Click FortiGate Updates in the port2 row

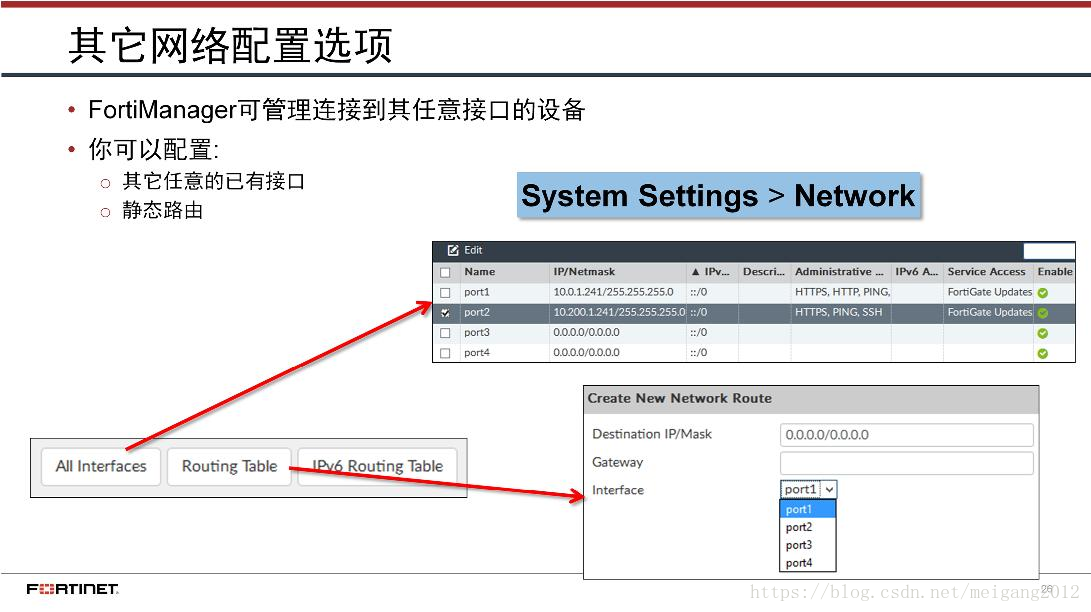989,312
